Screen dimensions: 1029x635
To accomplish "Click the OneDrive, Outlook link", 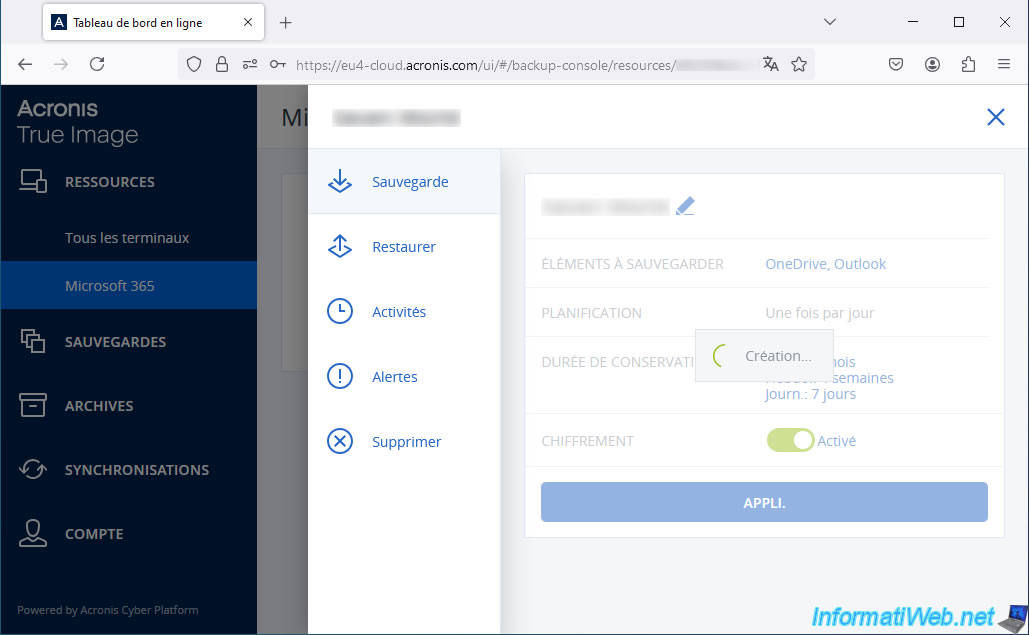I will pyautogui.click(x=825, y=264).
